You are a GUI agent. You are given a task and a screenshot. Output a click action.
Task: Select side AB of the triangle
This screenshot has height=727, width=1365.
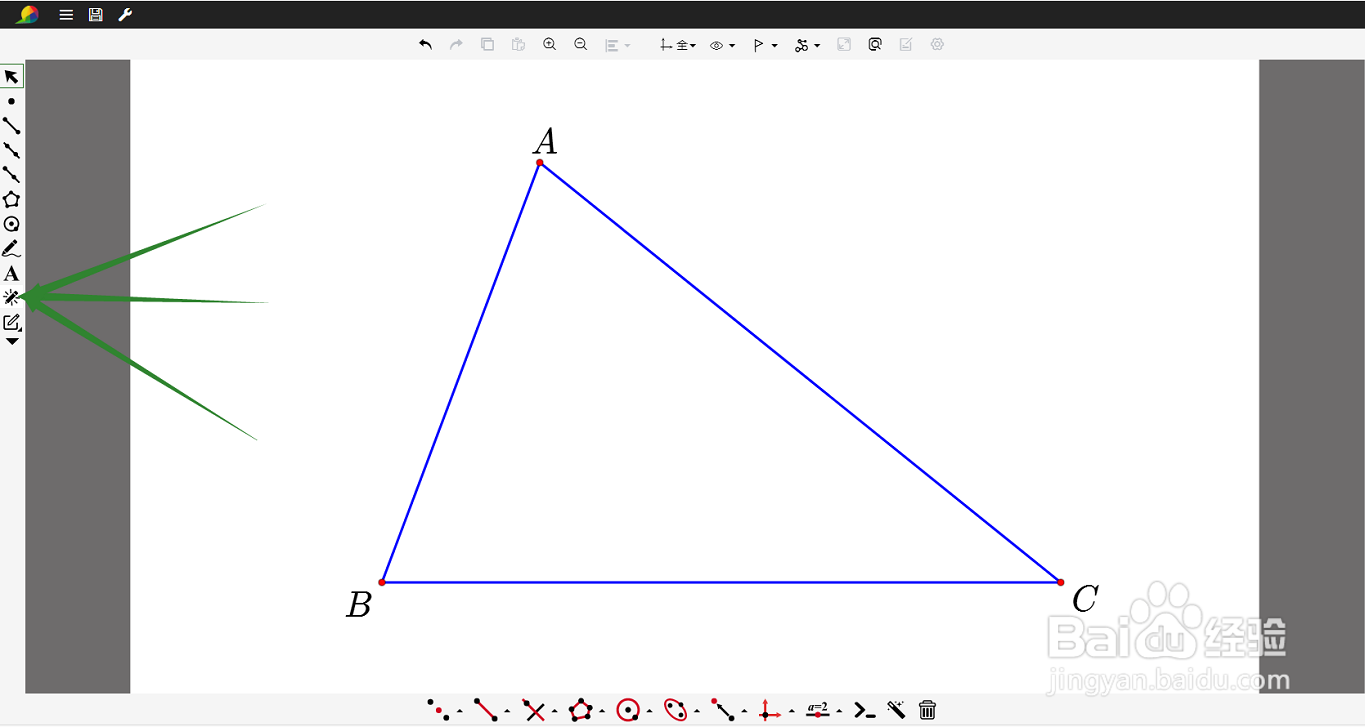461,372
